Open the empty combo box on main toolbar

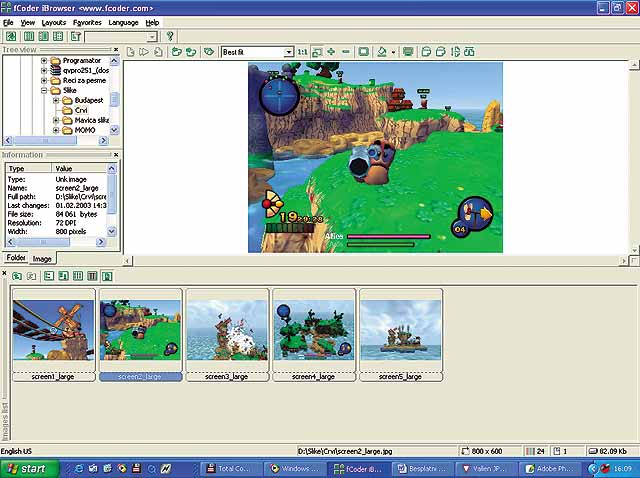152,37
